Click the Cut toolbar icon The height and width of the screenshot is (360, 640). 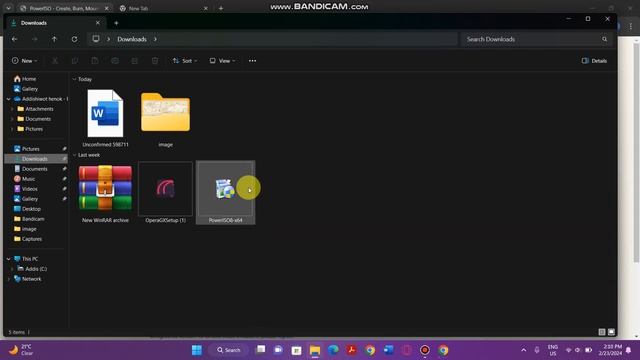point(55,61)
